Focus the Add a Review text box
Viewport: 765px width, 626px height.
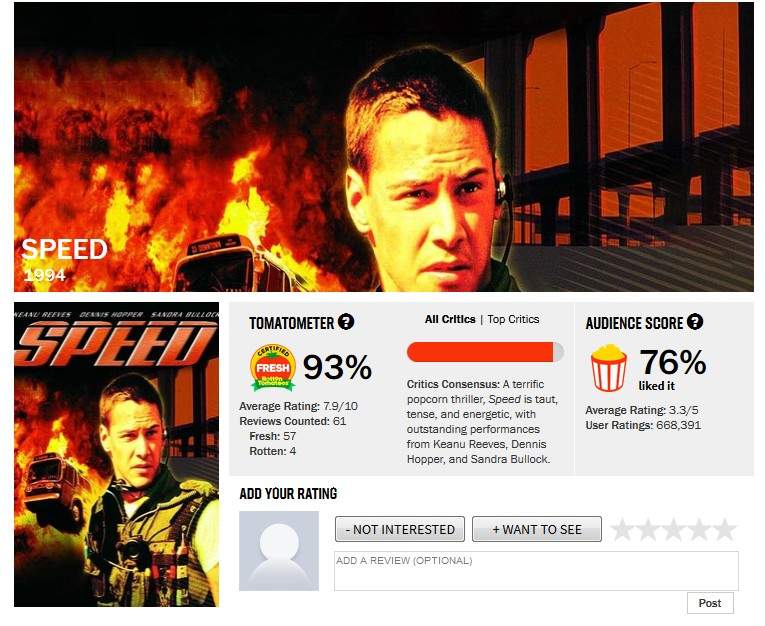tap(536, 571)
